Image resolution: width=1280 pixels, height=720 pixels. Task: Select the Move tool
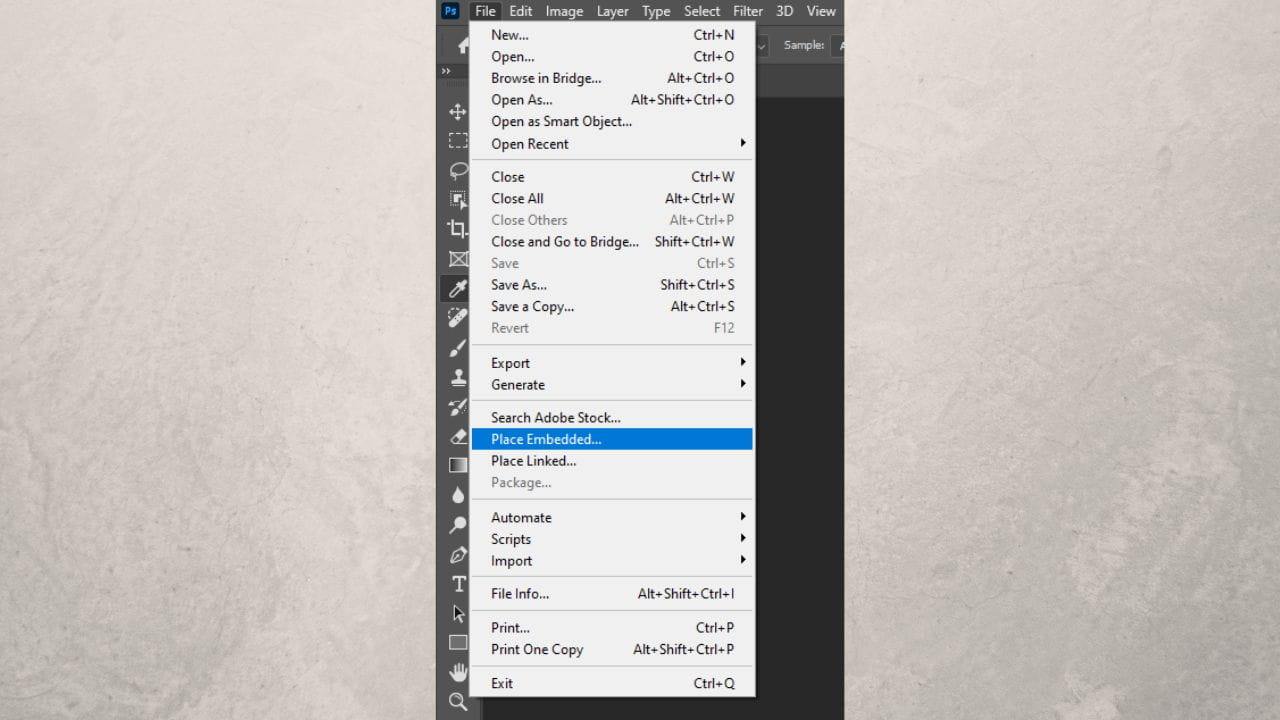pyautogui.click(x=458, y=112)
